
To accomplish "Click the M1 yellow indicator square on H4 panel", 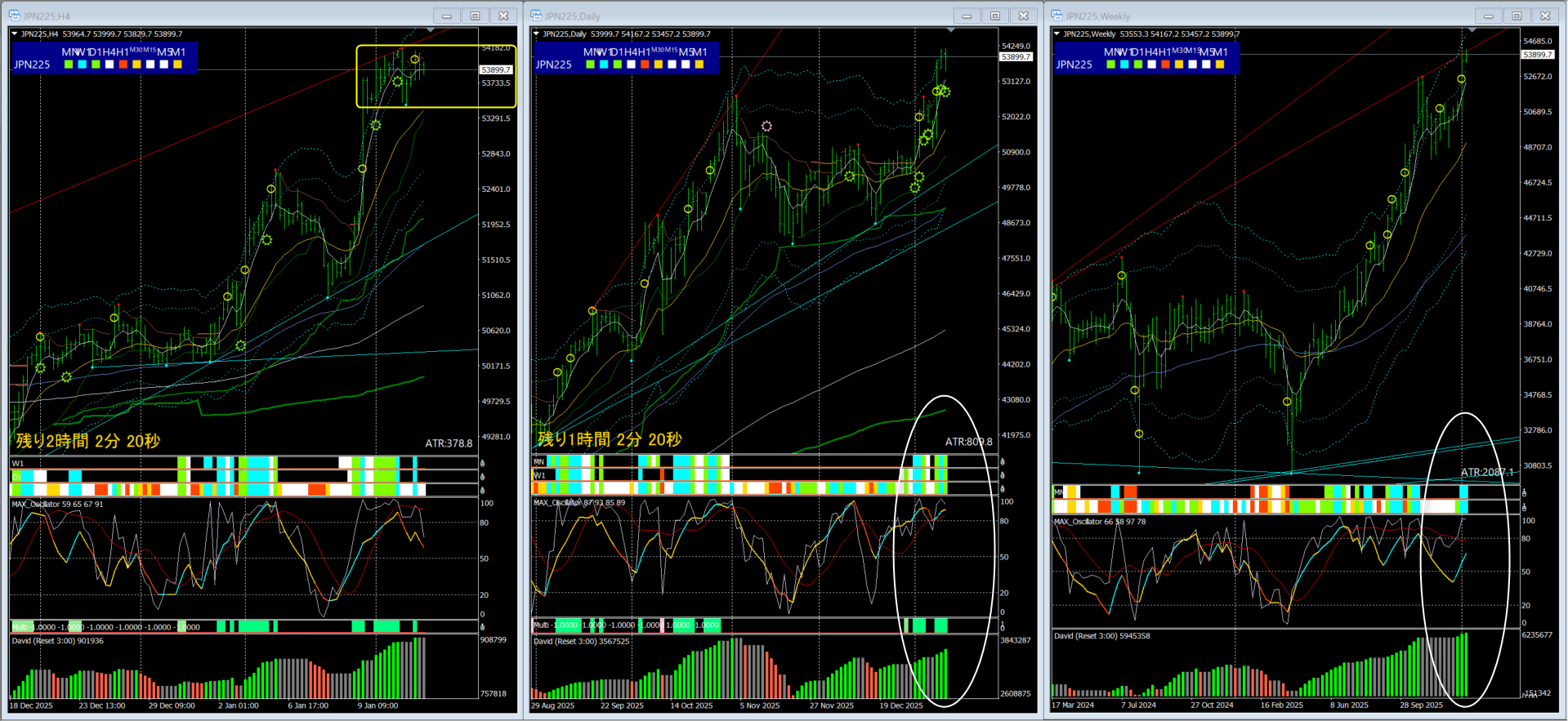I will point(177,65).
